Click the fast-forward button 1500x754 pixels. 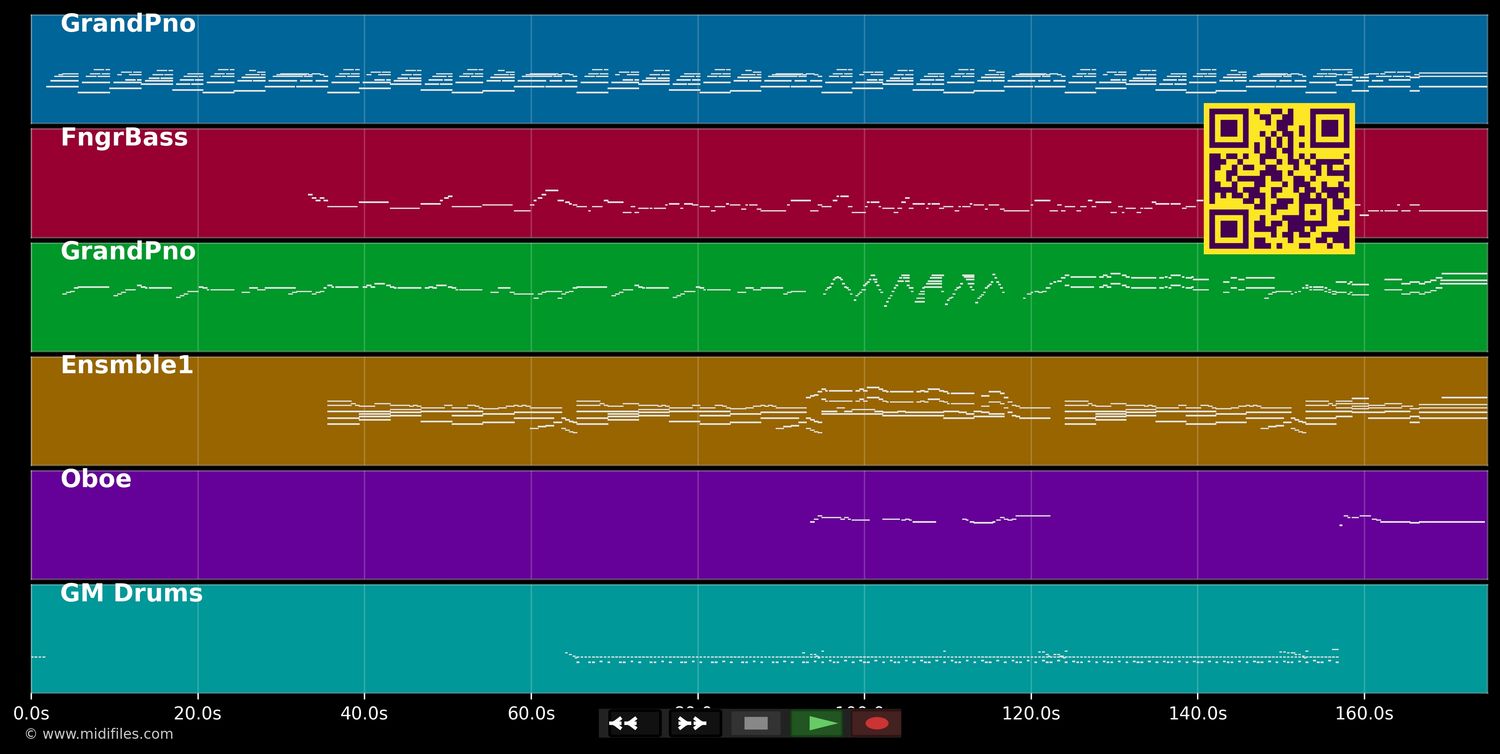pos(694,723)
